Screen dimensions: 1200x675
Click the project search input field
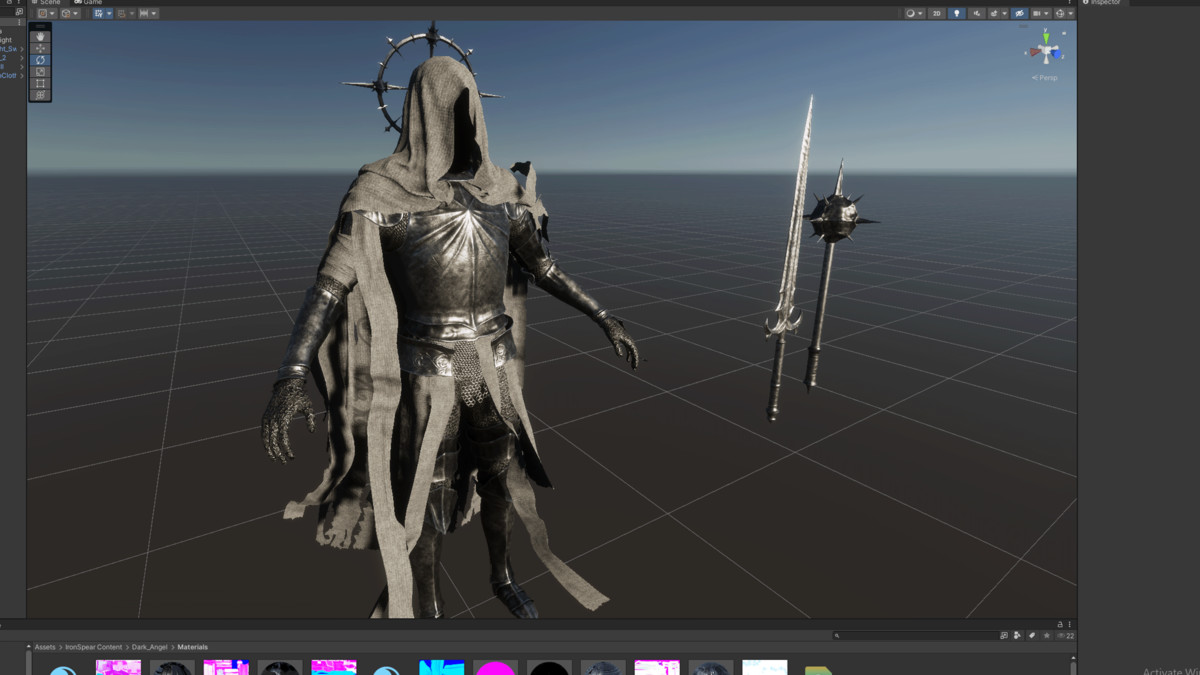915,635
